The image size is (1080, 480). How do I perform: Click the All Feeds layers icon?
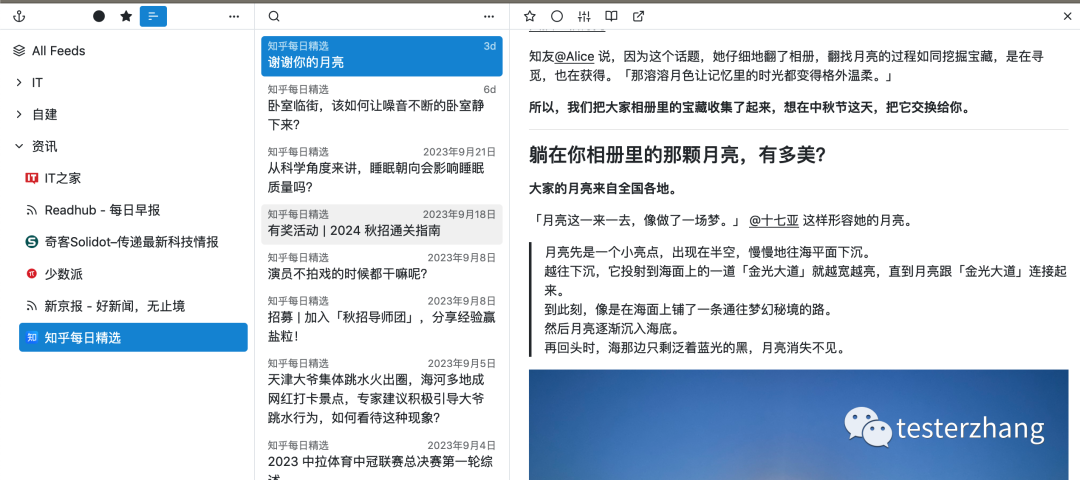pyautogui.click(x=19, y=51)
